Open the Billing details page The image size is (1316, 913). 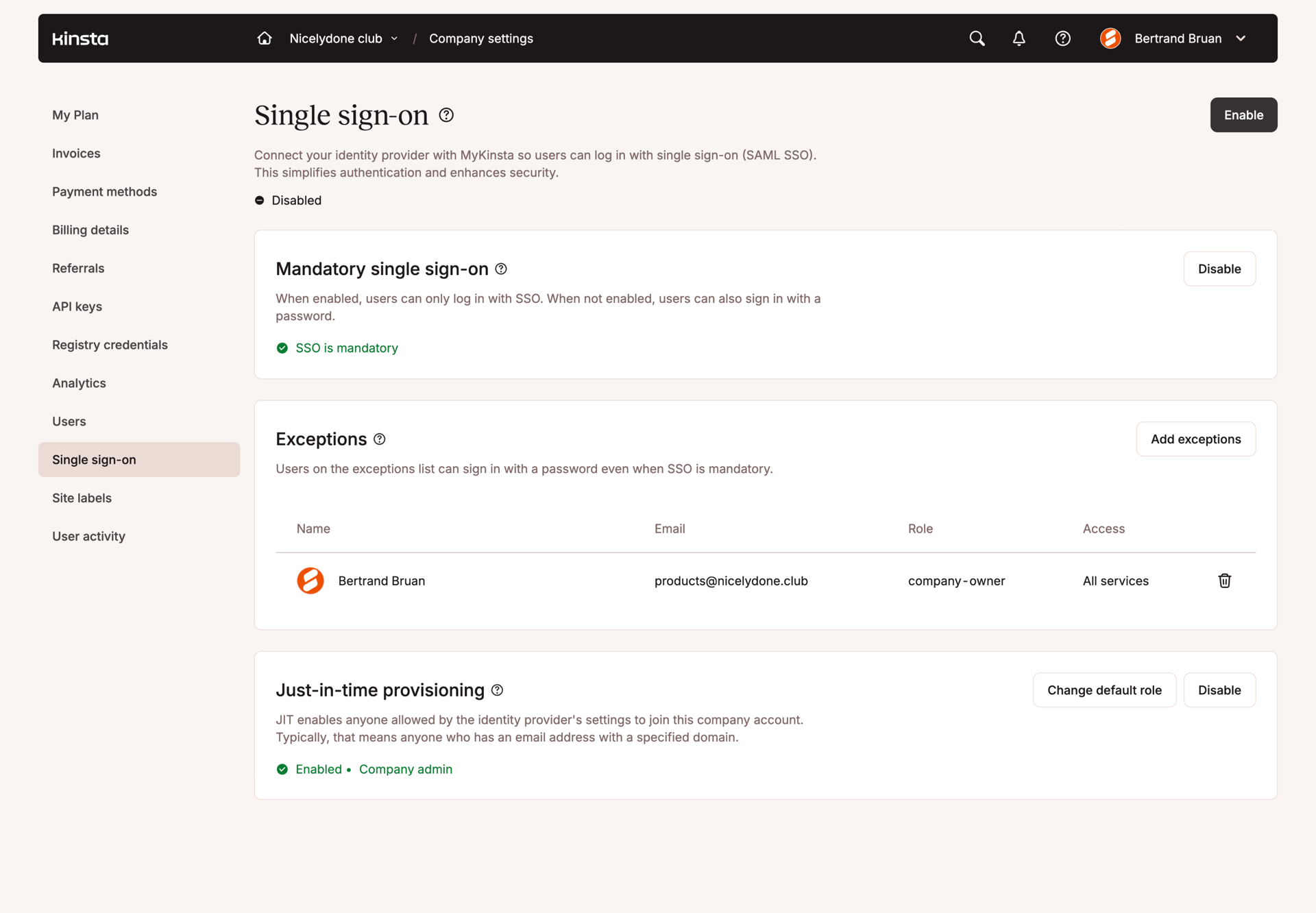pos(90,230)
